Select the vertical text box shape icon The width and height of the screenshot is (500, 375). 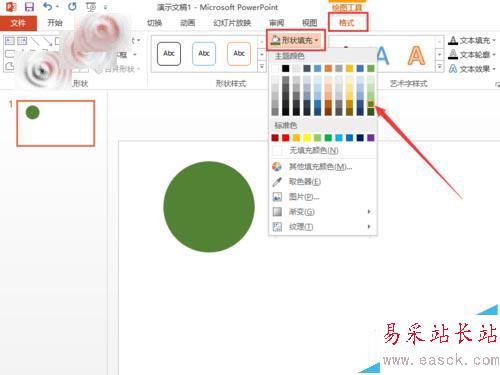[22, 41]
